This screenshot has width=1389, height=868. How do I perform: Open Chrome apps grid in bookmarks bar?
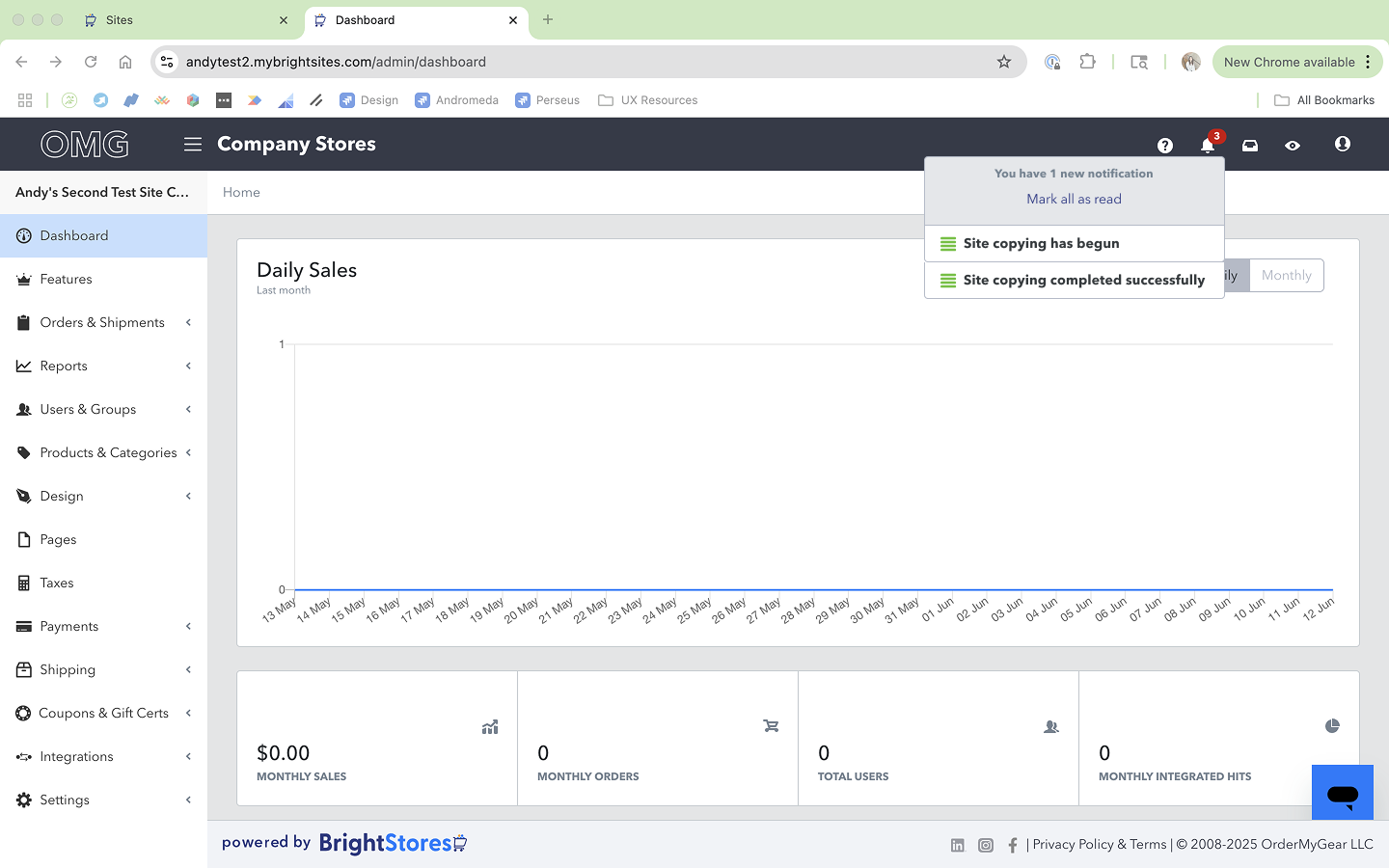click(x=25, y=100)
